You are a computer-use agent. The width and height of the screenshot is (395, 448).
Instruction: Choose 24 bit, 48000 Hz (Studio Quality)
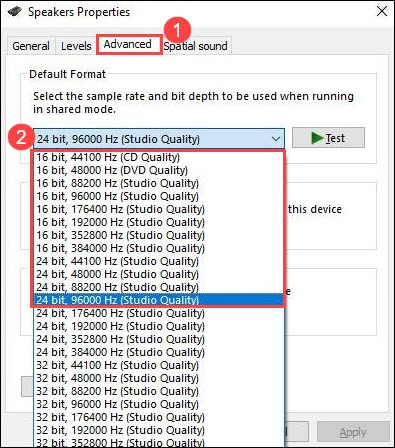tap(159, 274)
